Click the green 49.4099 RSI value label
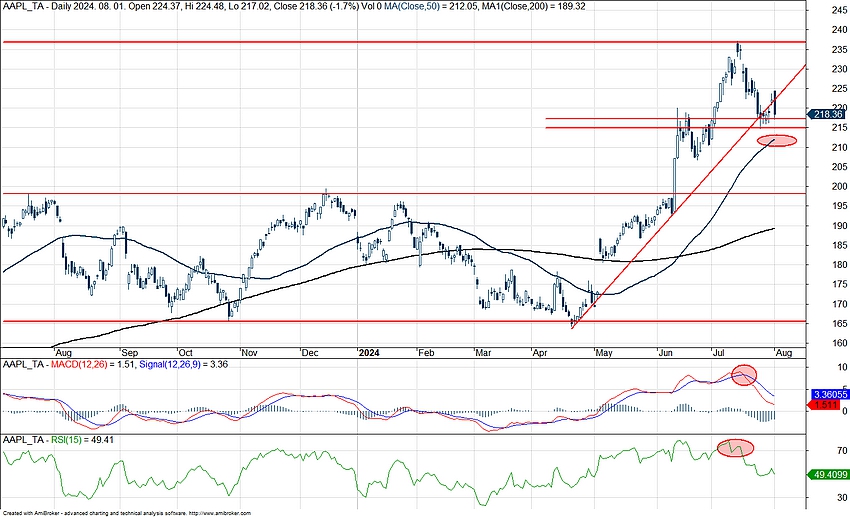Image resolution: width=850 pixels, height=517 pixels. pos(827,475)
